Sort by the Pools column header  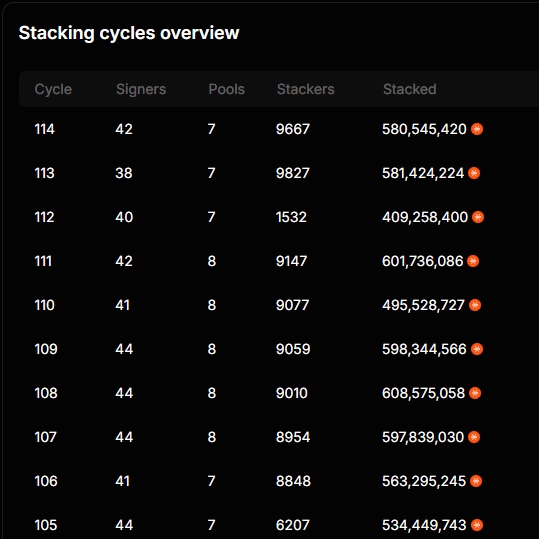click(227, 89)
